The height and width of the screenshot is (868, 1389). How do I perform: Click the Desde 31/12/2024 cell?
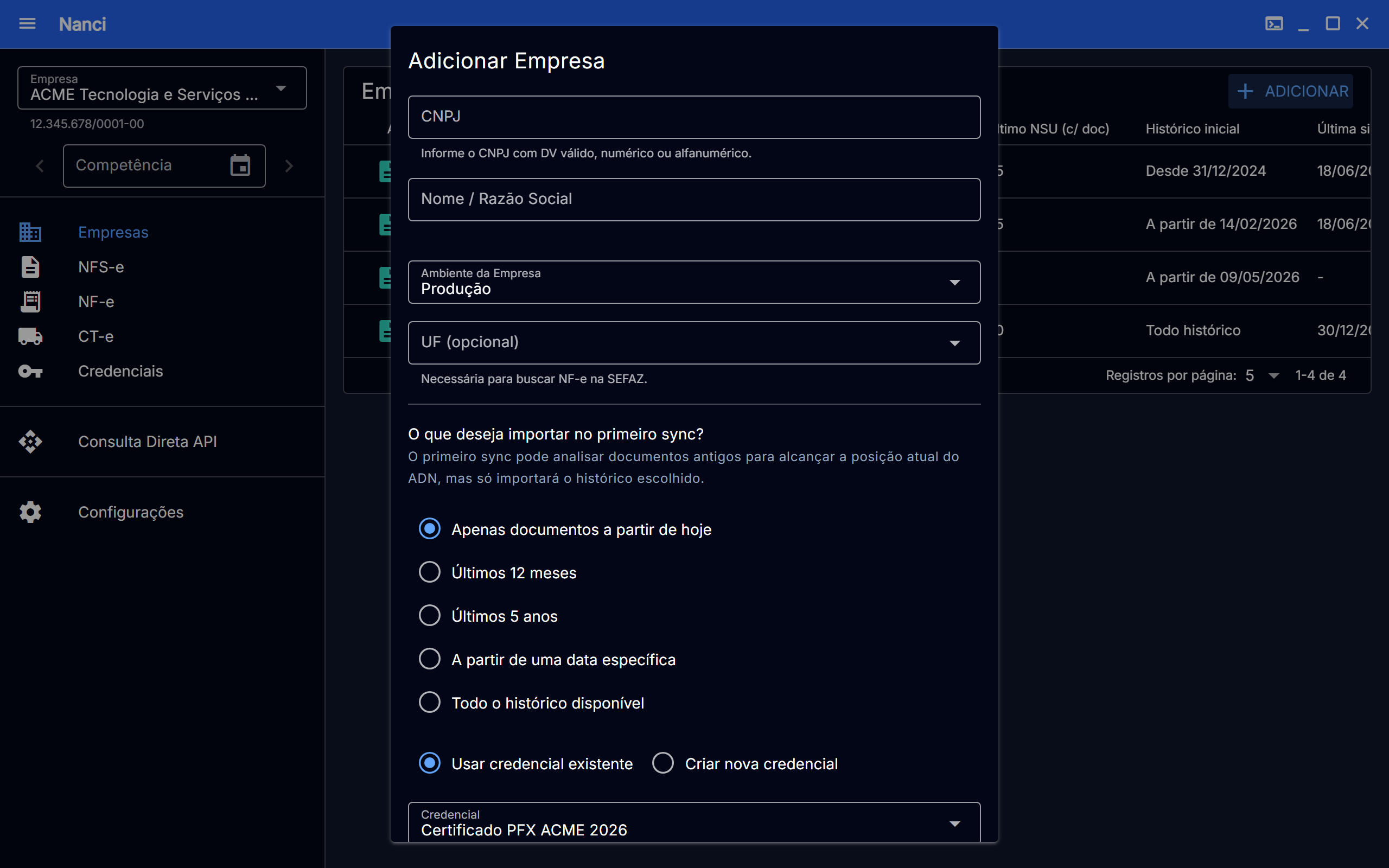[1205, 171]
